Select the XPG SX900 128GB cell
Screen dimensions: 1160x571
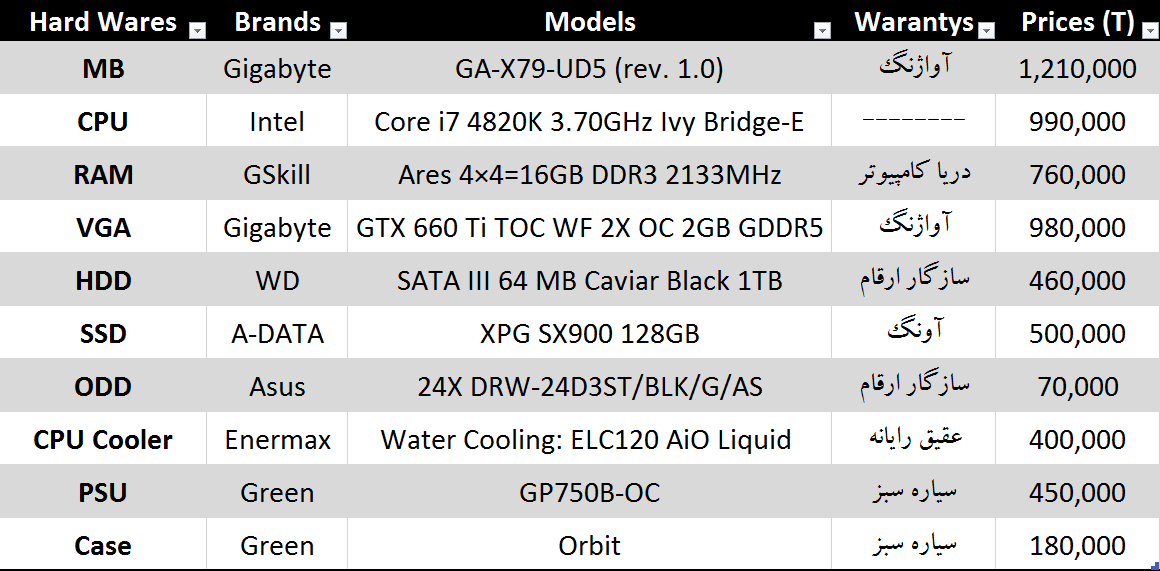pos(589,334)
